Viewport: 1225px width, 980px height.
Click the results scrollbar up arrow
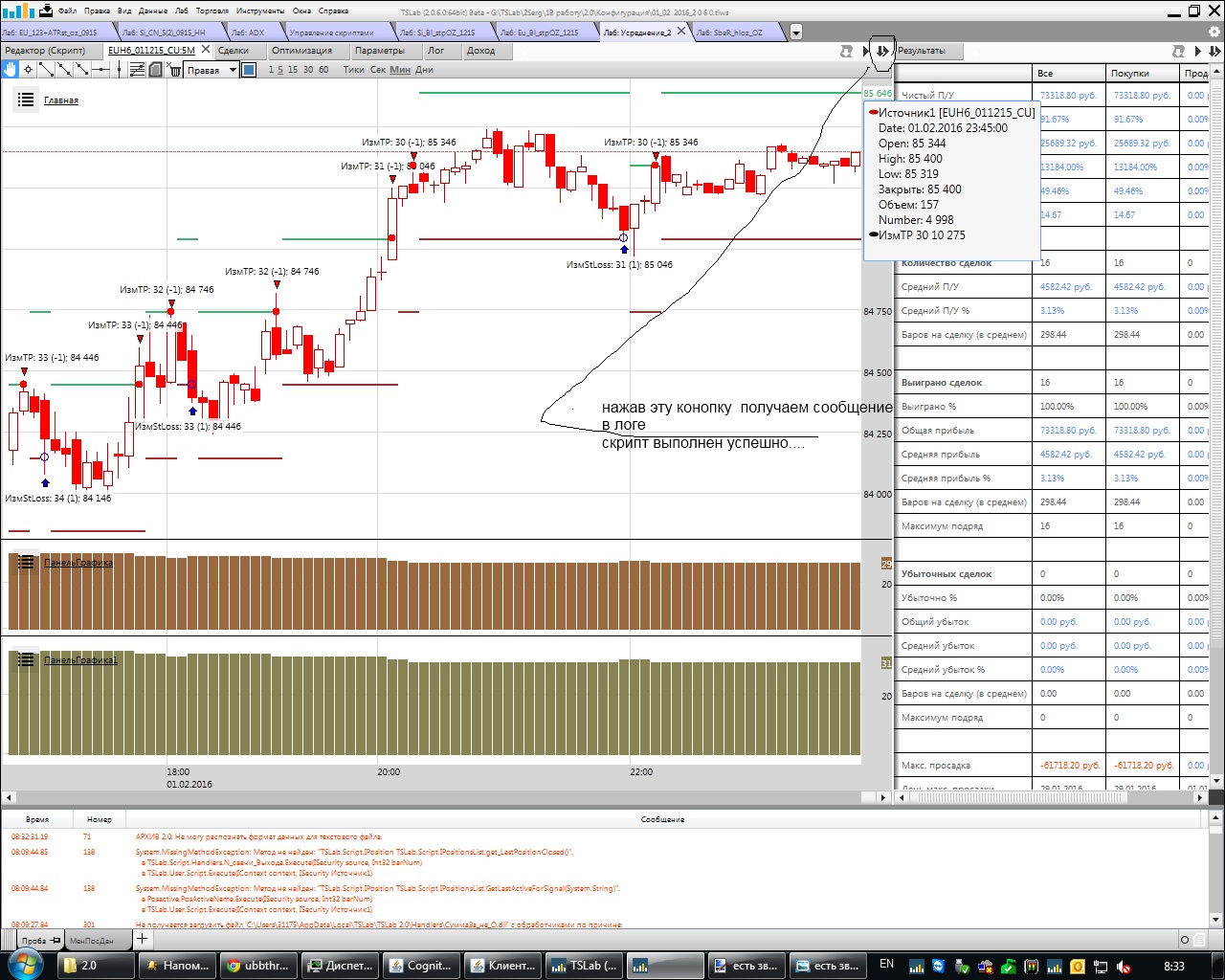1216,73
